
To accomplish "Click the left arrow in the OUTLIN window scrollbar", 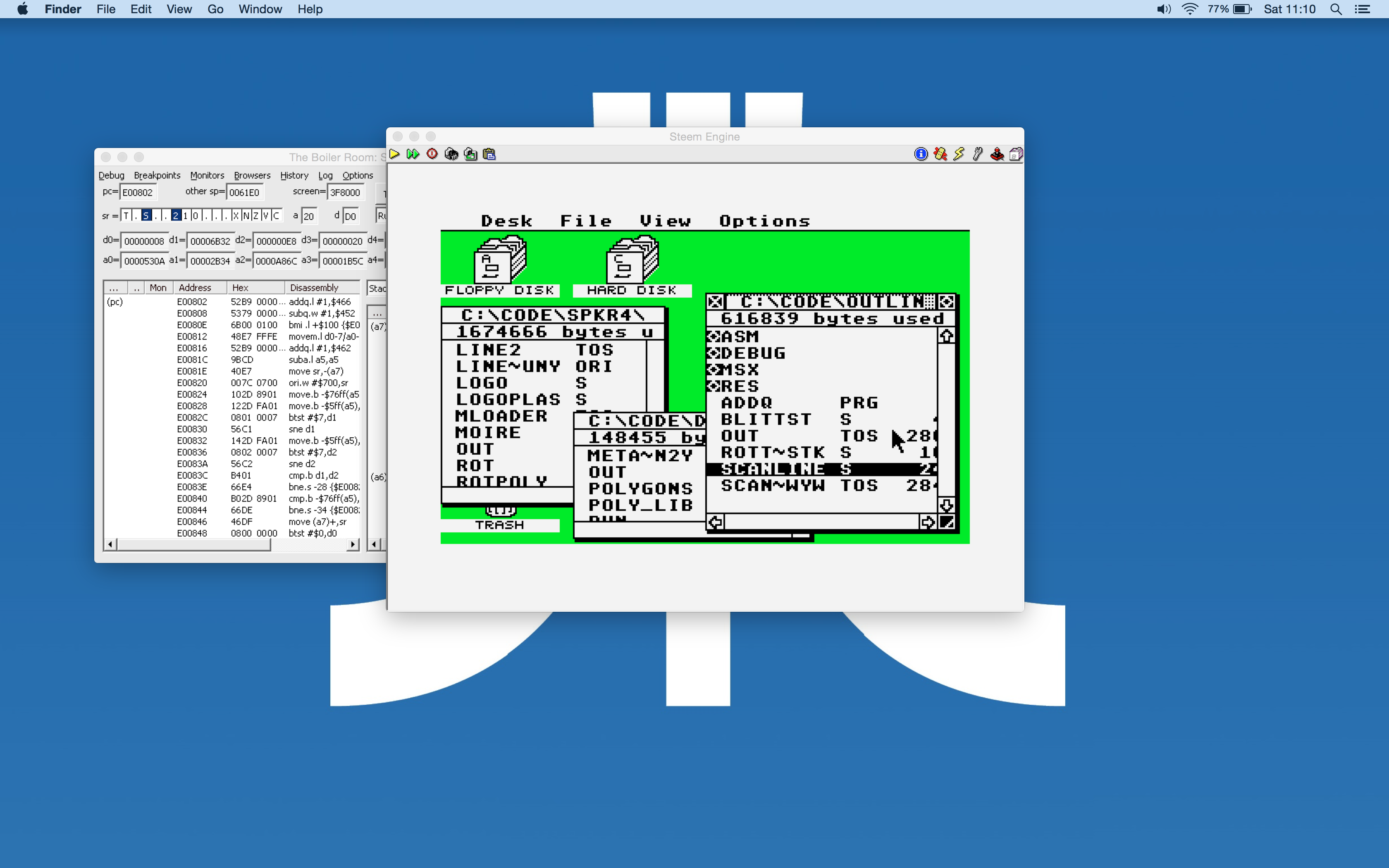I will [715, 522].
